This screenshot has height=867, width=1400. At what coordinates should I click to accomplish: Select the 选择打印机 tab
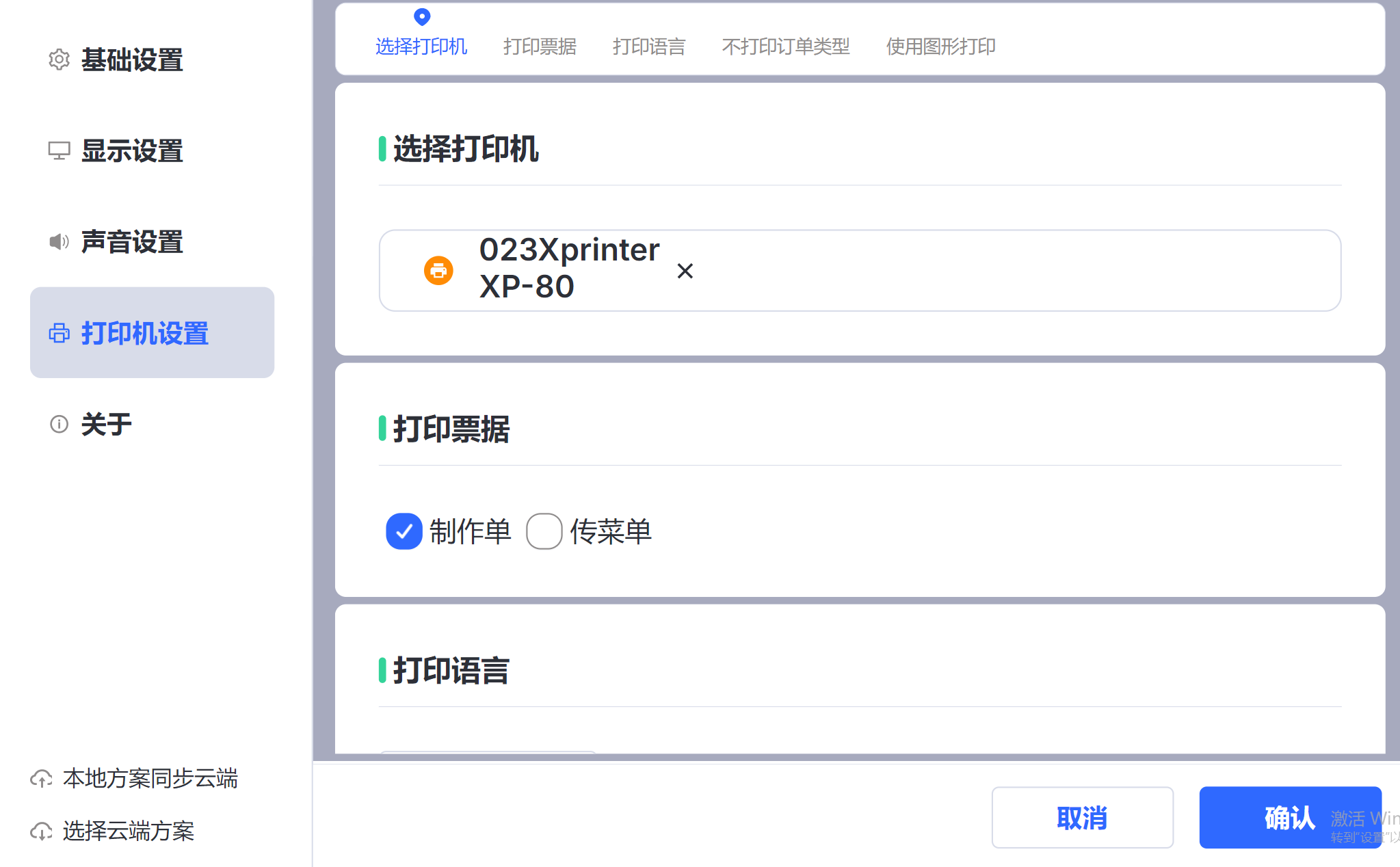click(421, 46)
